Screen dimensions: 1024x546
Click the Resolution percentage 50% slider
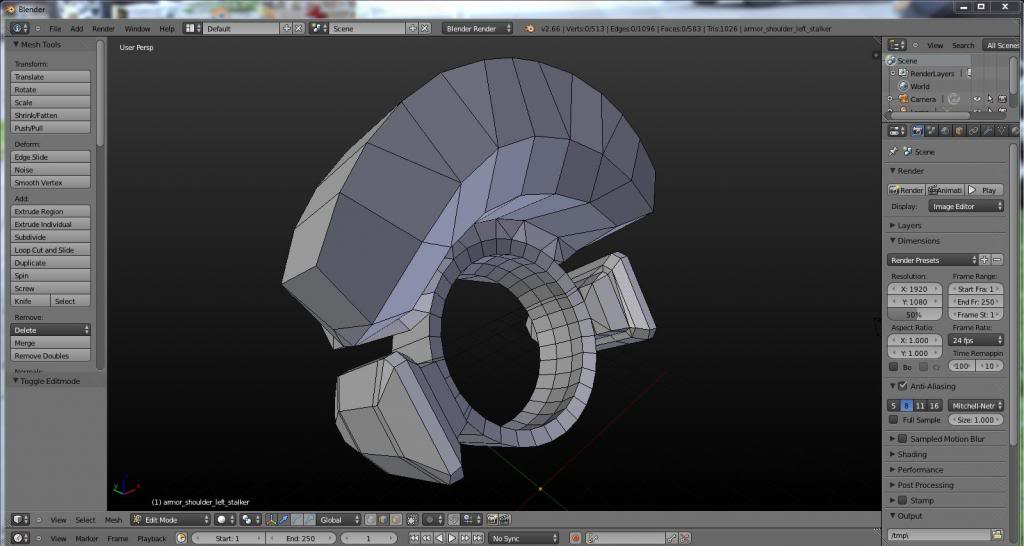[x=914, y=314]
